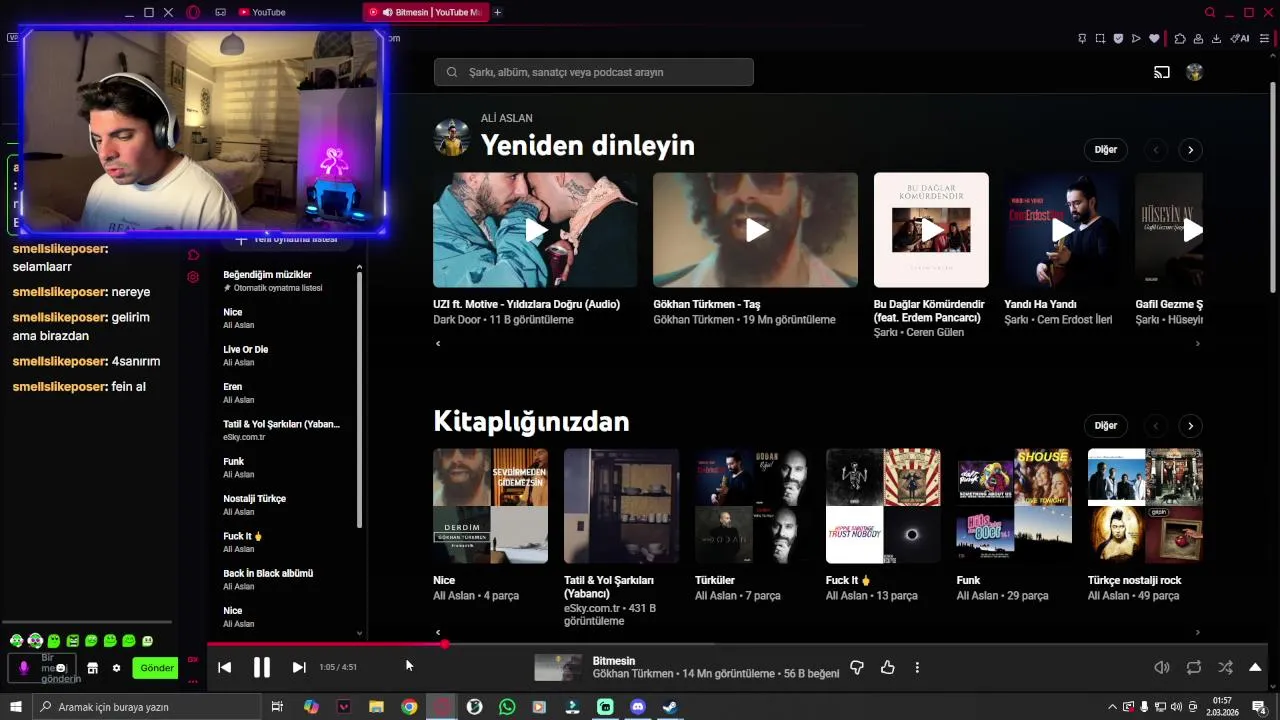Go to the next items in Kitaplığınızdan

1190,425
